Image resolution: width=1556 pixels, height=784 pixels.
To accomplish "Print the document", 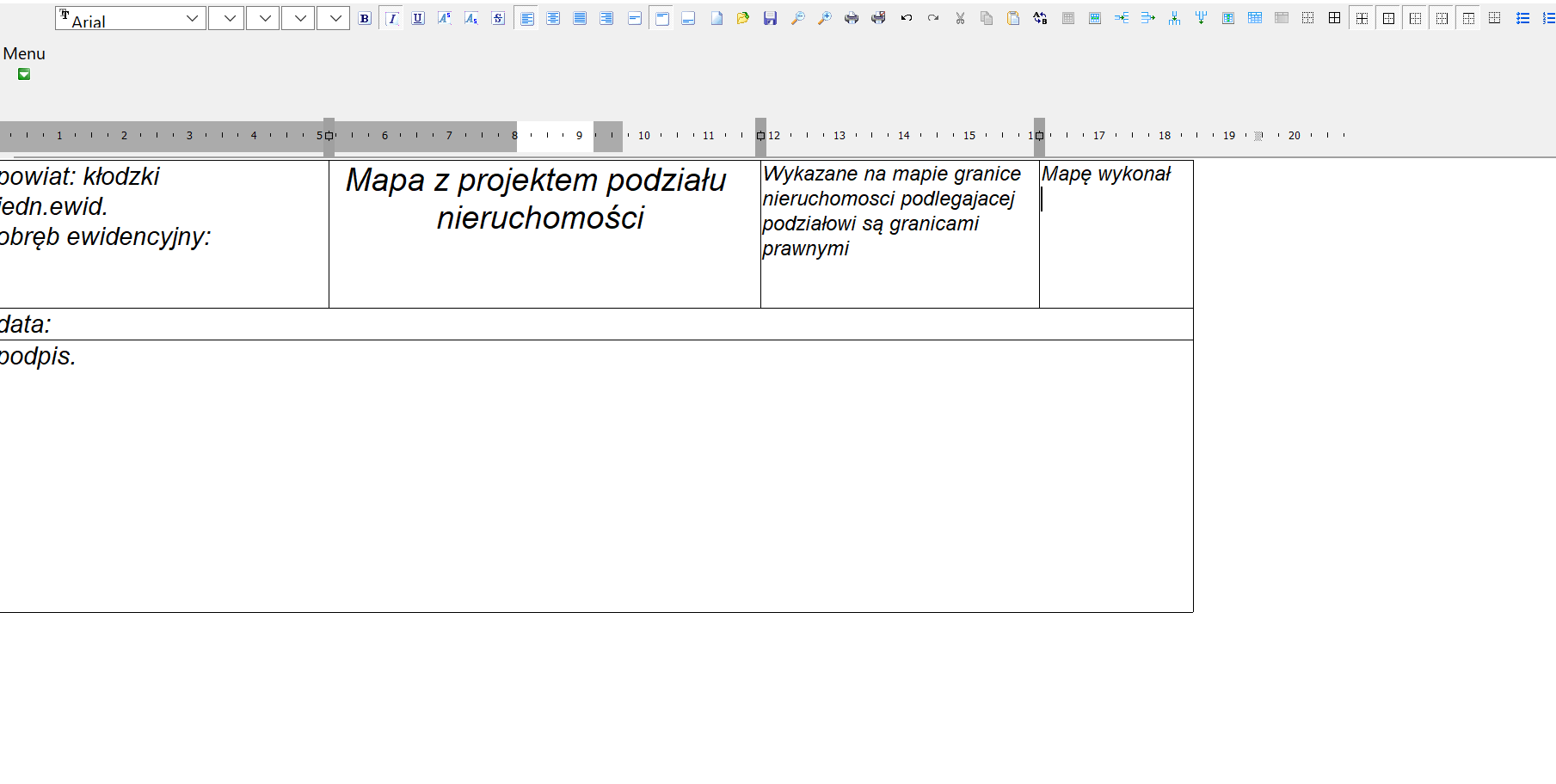I will point(852,18).
